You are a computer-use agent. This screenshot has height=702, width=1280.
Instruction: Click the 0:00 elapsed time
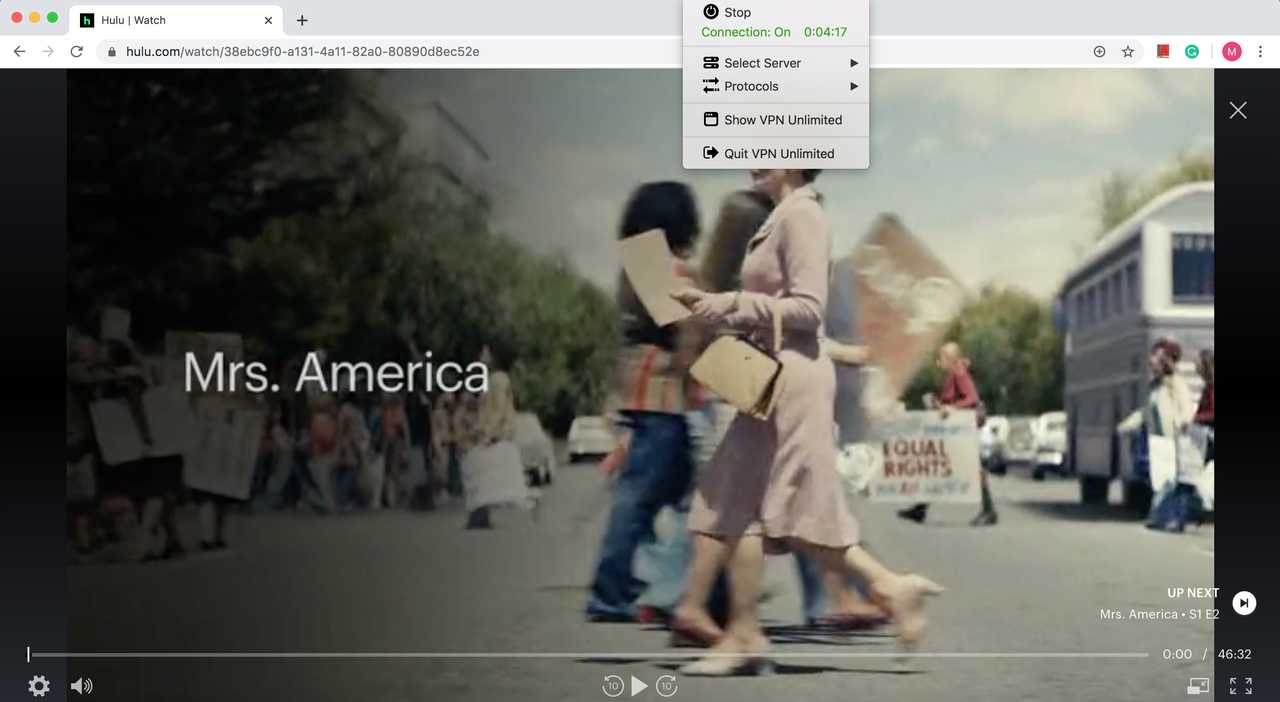(1177, 654)
